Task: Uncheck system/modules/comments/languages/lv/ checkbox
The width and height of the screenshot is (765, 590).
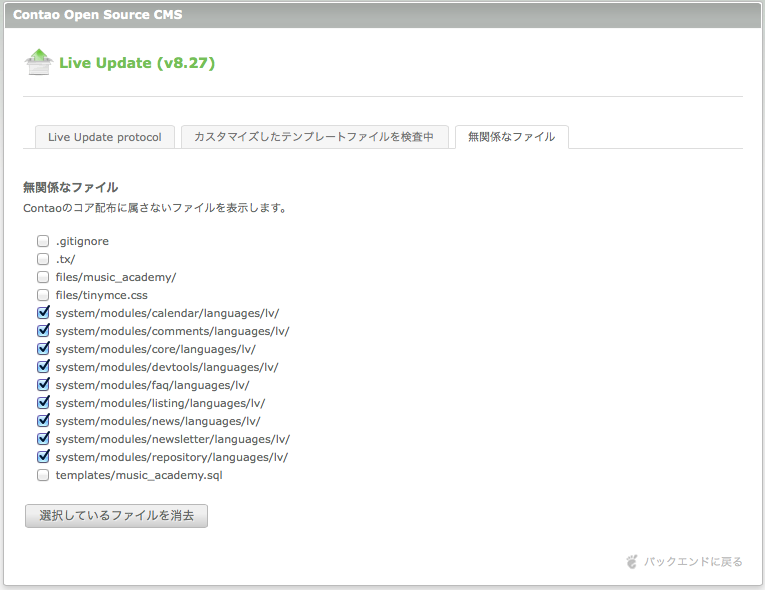Action: [43, 331]
